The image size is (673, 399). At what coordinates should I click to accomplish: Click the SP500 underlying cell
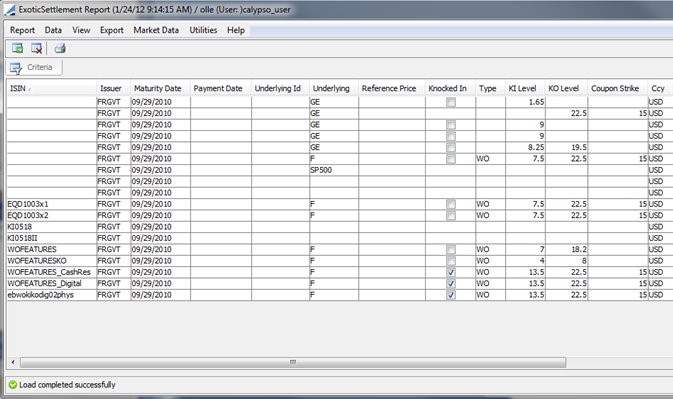[x=334, y=170]
